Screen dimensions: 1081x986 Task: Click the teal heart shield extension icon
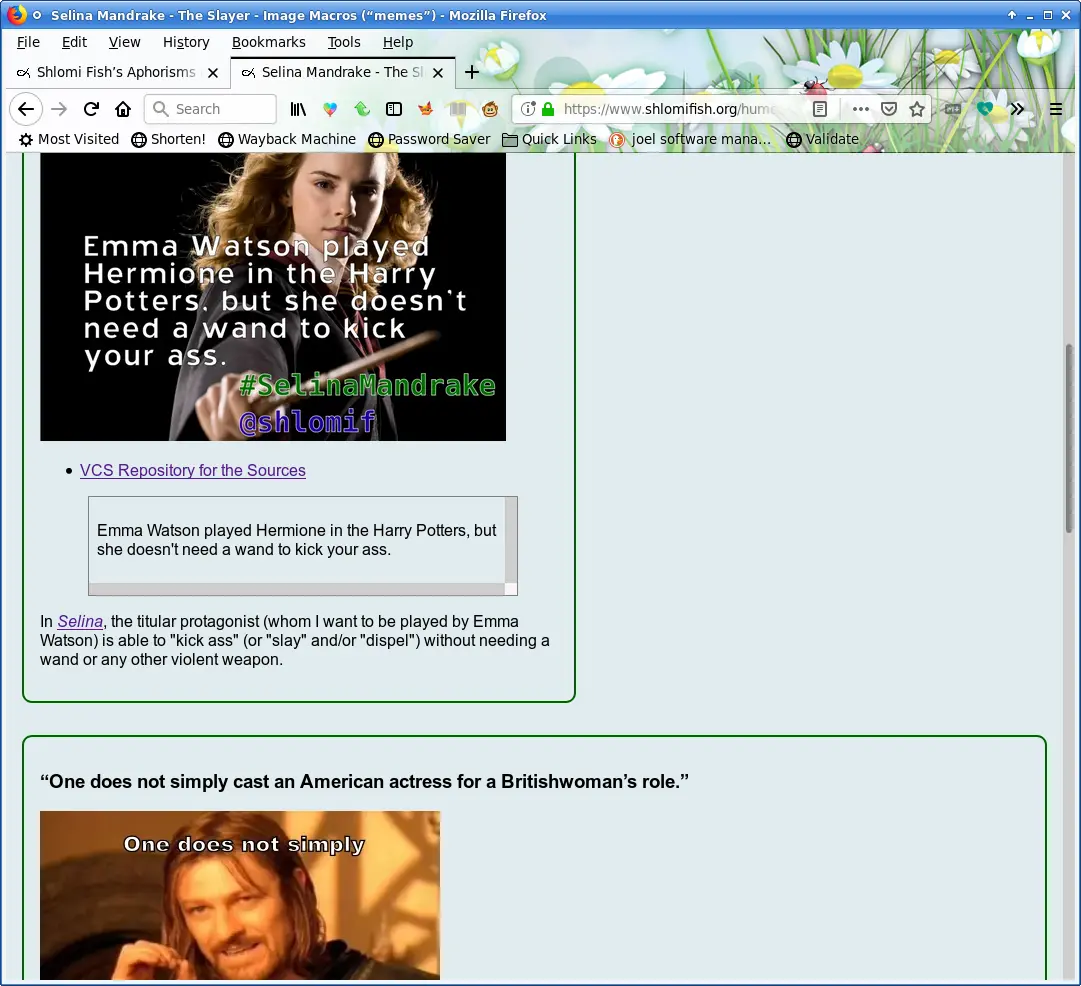click(x=984, y=109)
